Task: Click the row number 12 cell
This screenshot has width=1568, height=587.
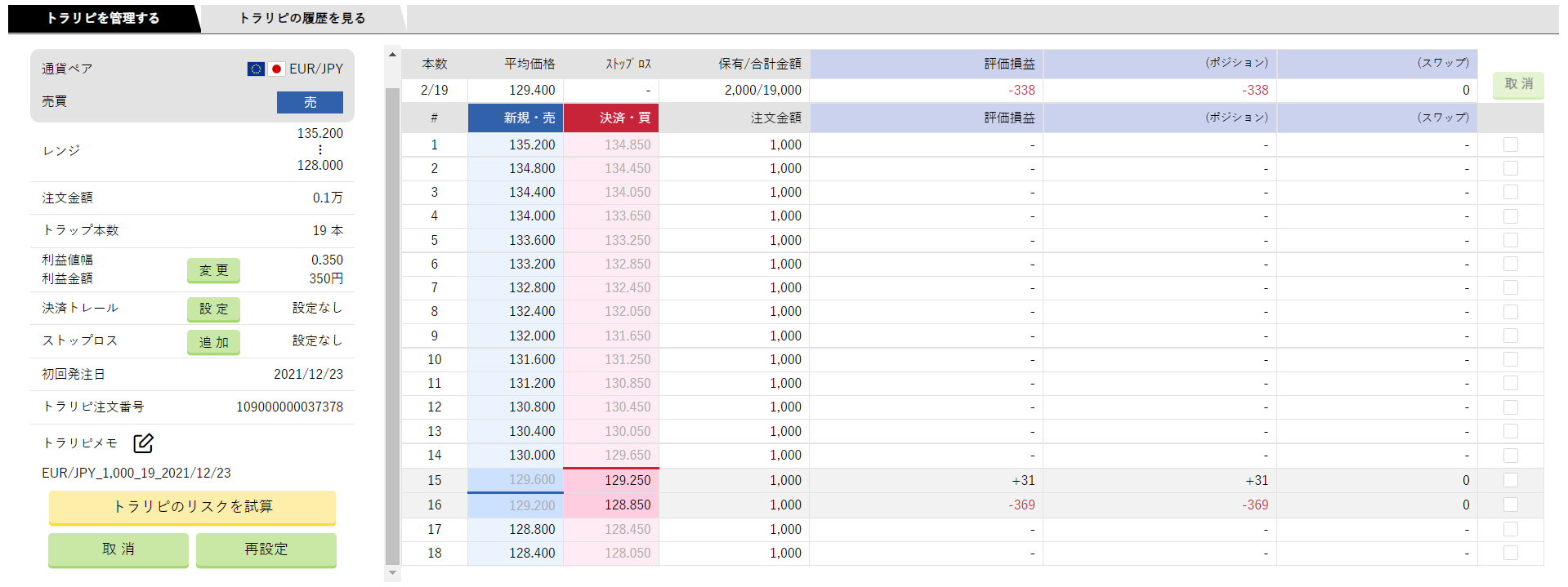Action: point(435,407)
